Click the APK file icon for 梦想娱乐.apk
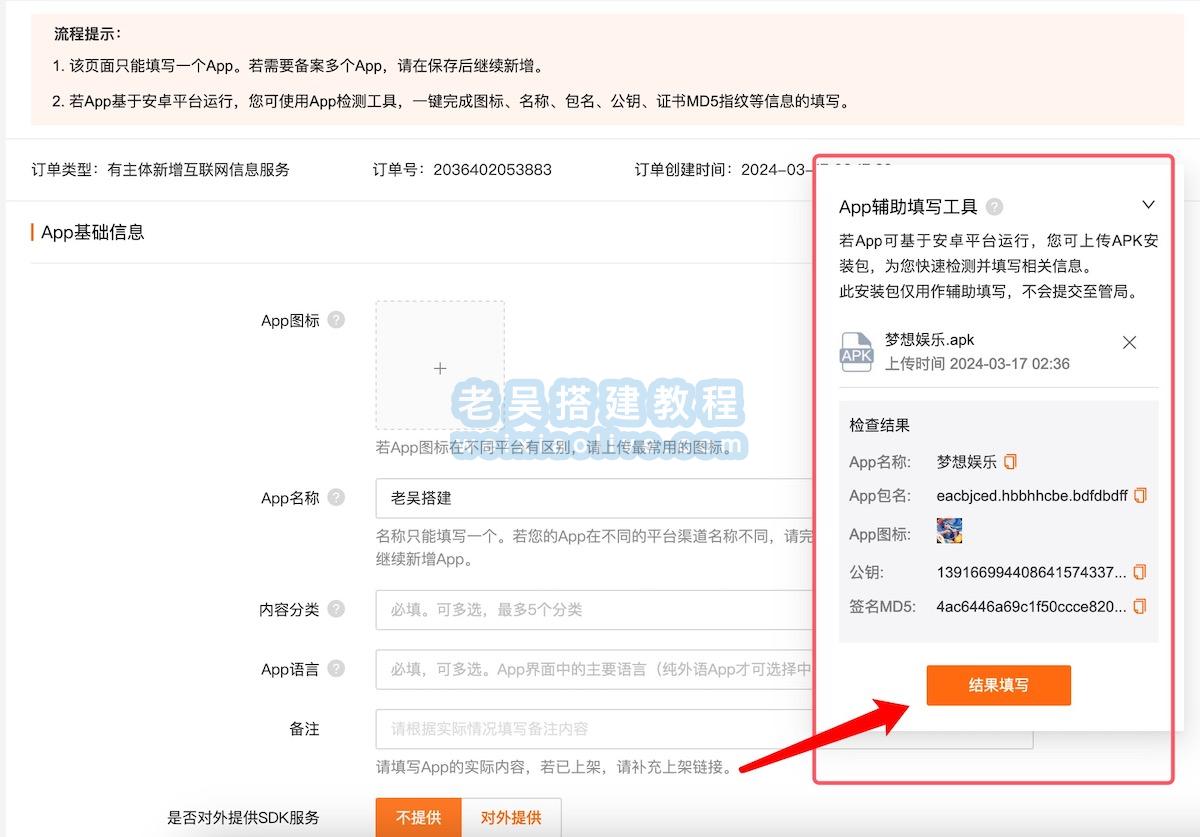 point(856,352)
